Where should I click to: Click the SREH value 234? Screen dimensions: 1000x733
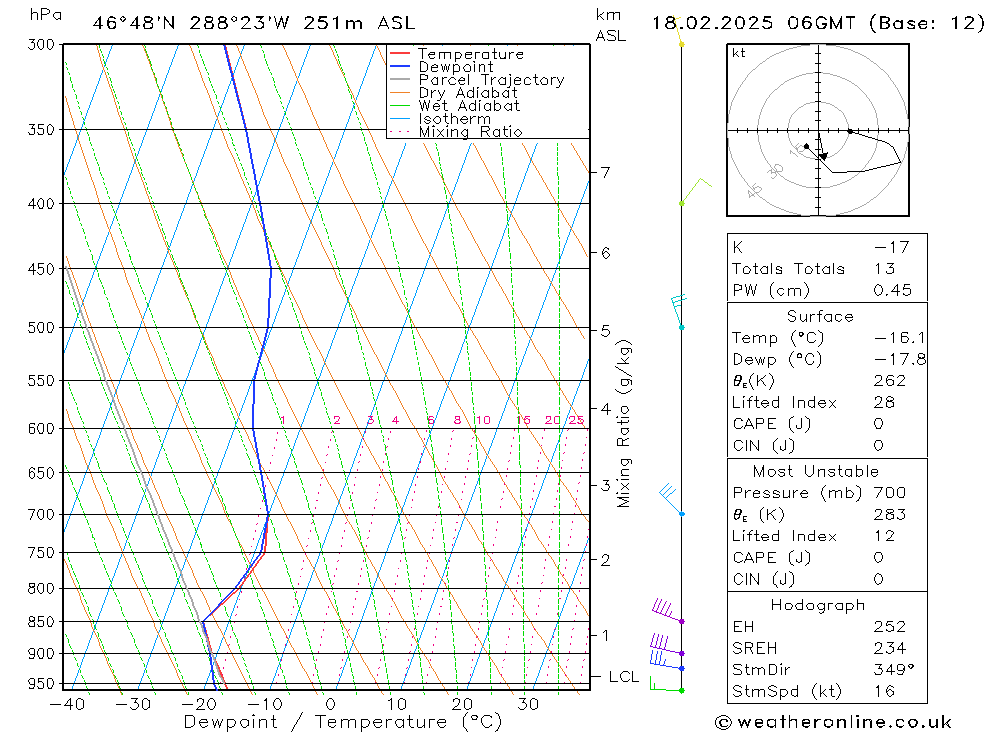point(890,648)
